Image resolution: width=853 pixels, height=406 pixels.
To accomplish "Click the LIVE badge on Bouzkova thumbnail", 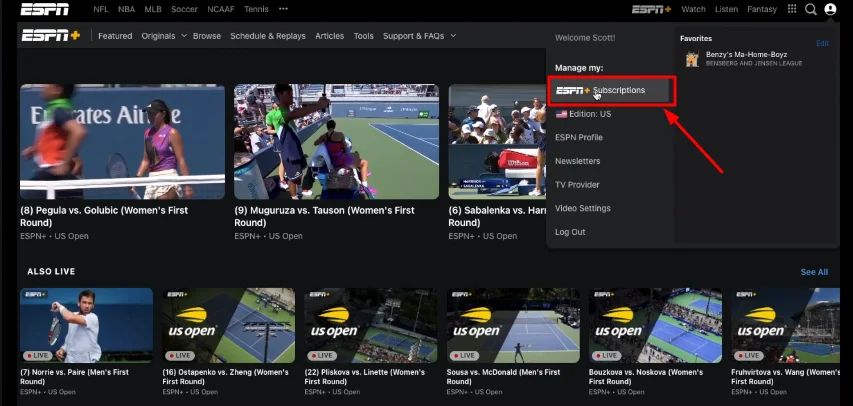I will (607, 355).
